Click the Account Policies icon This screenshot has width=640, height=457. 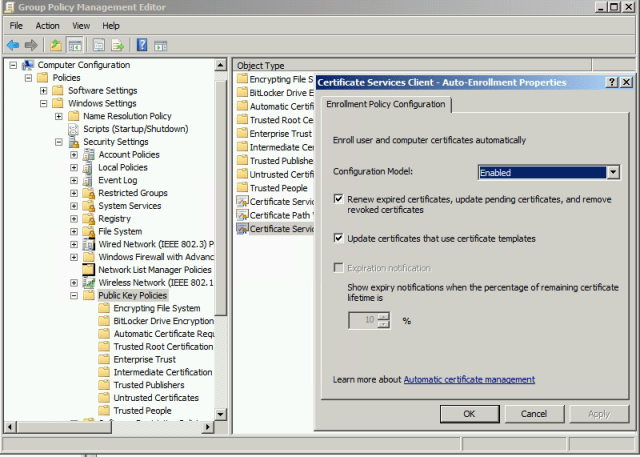(x=89, y=155)
